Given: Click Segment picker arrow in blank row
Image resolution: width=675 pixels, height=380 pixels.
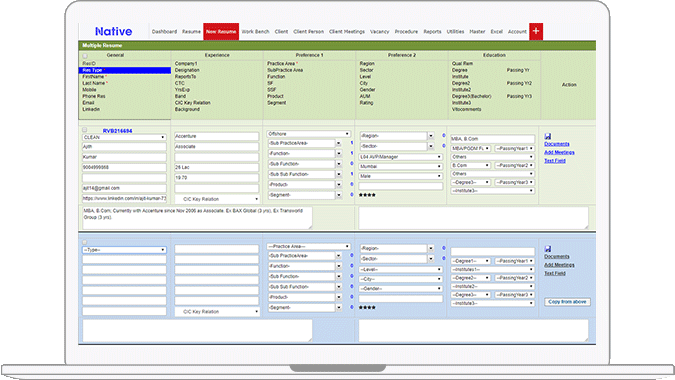Looking at the screenshot, I should tap(339, 308).
